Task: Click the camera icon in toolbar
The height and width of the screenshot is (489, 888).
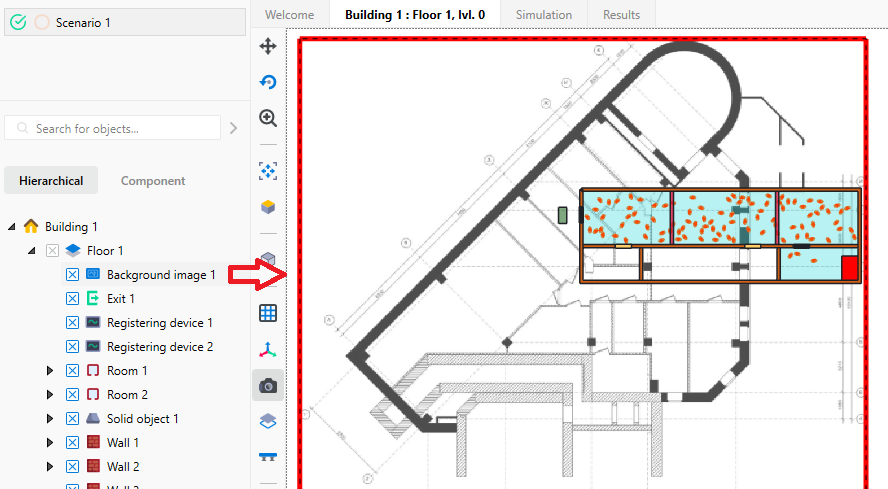Action: point(268,386)
